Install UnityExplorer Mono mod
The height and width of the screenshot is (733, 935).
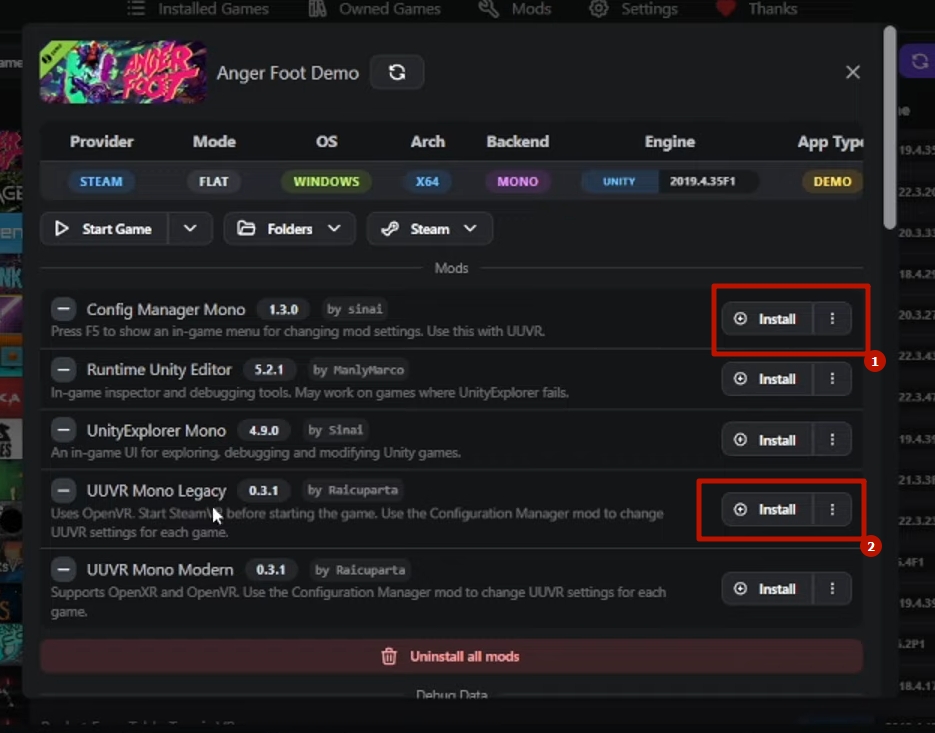[767, 440]
